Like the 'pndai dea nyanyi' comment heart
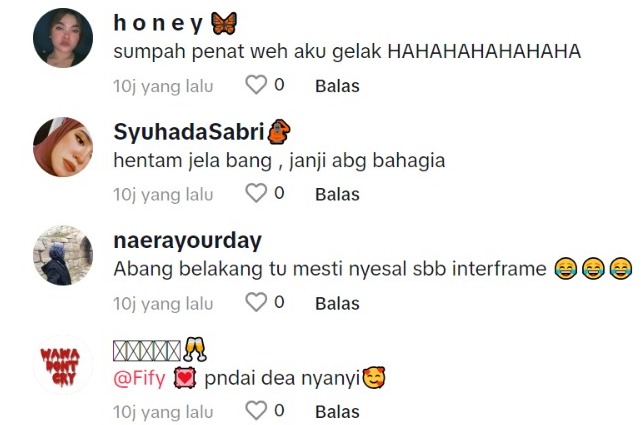The height and width of the screenshot is (425, 644). [x=256, y=411]
